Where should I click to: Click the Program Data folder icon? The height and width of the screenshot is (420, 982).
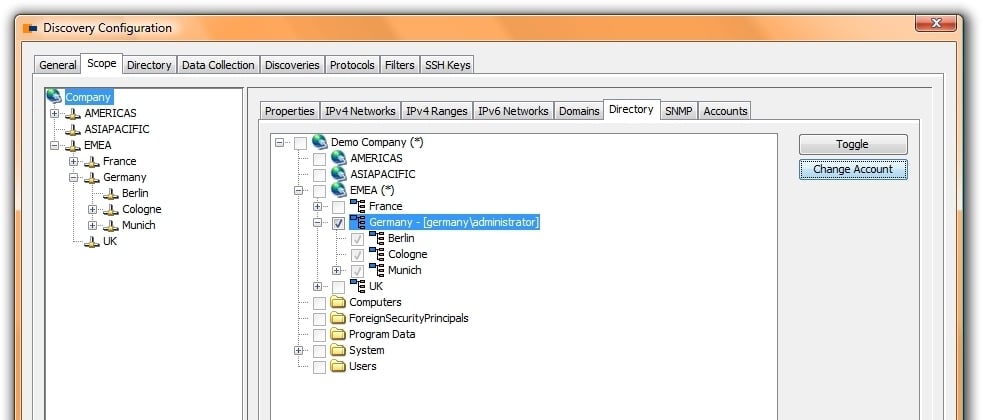click(338, 334)
